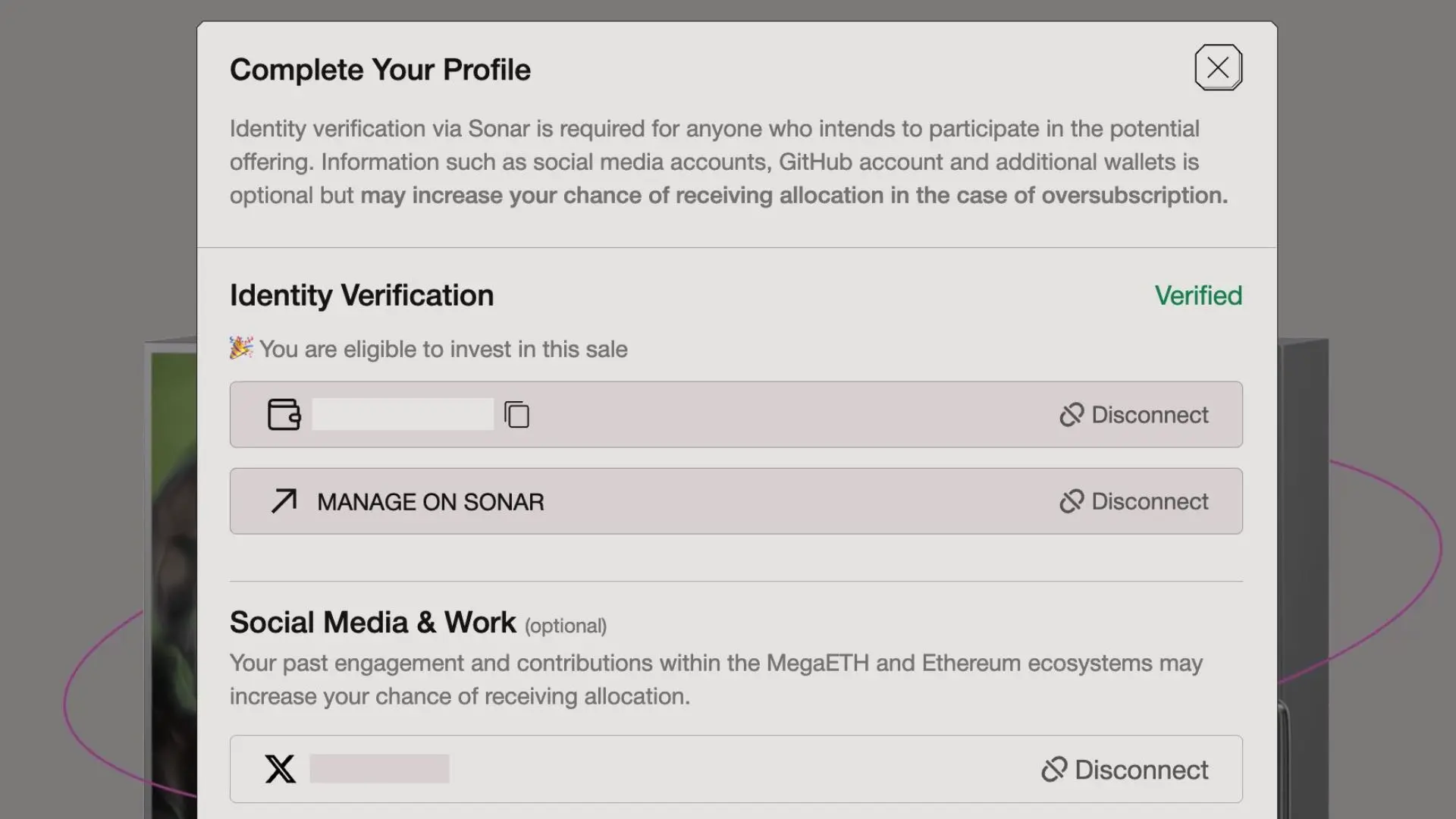Click the redacted wallet address field
This screenshot has height=819, width=1456.
(403, 415)
